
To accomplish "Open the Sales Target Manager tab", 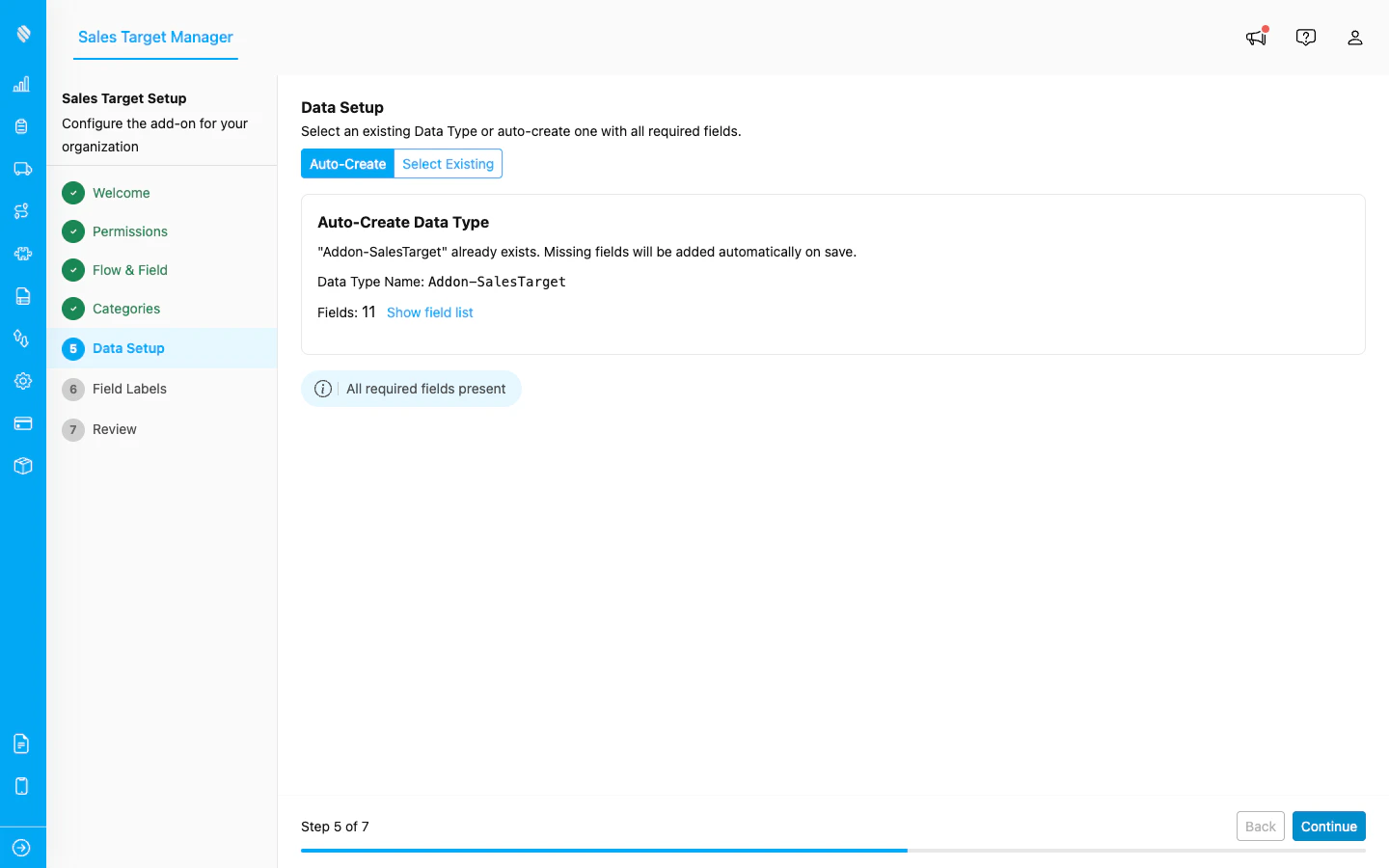I will click(x=154, y=38).
